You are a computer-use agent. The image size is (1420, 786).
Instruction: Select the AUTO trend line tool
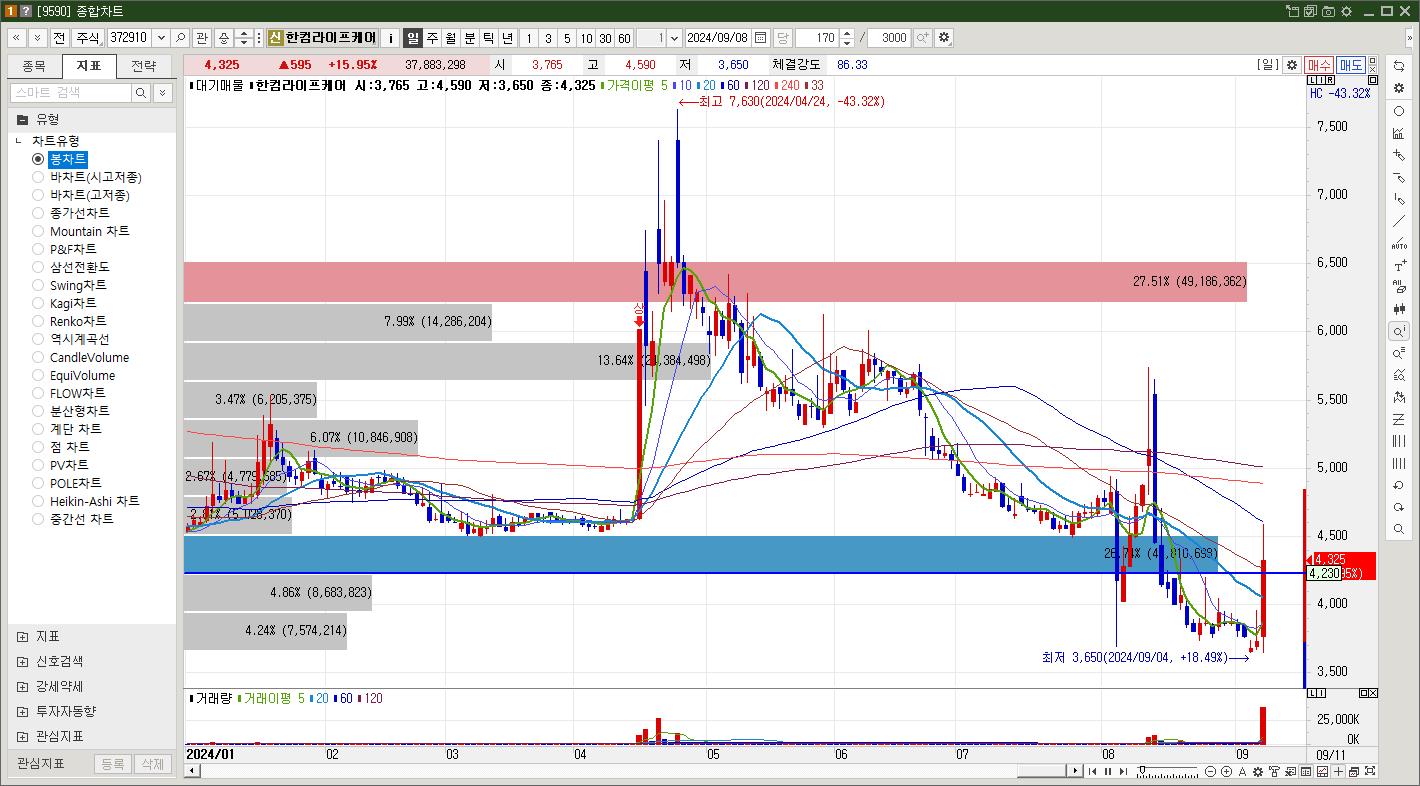coord(1399,243)
